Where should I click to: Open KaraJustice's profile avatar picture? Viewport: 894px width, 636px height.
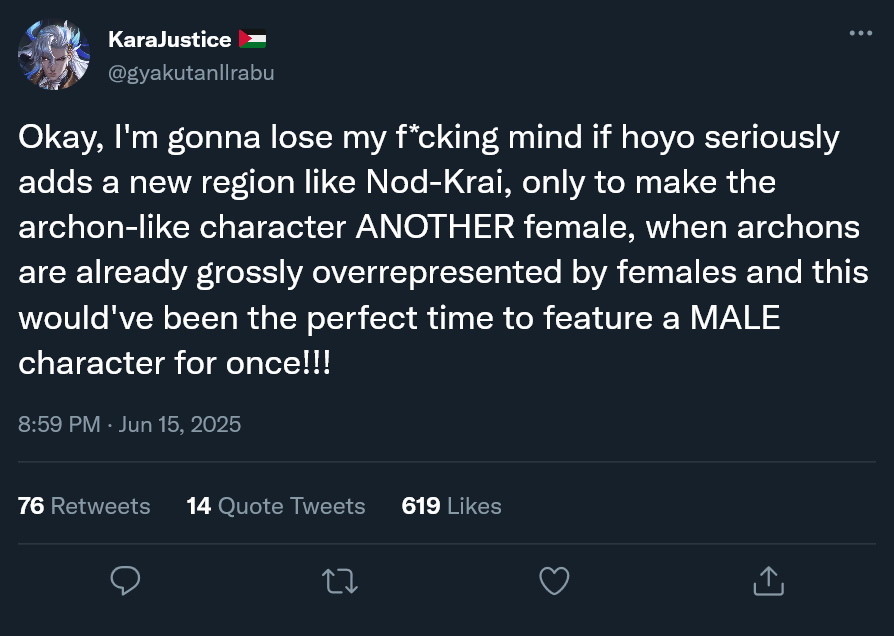click(x=54, y=55)
